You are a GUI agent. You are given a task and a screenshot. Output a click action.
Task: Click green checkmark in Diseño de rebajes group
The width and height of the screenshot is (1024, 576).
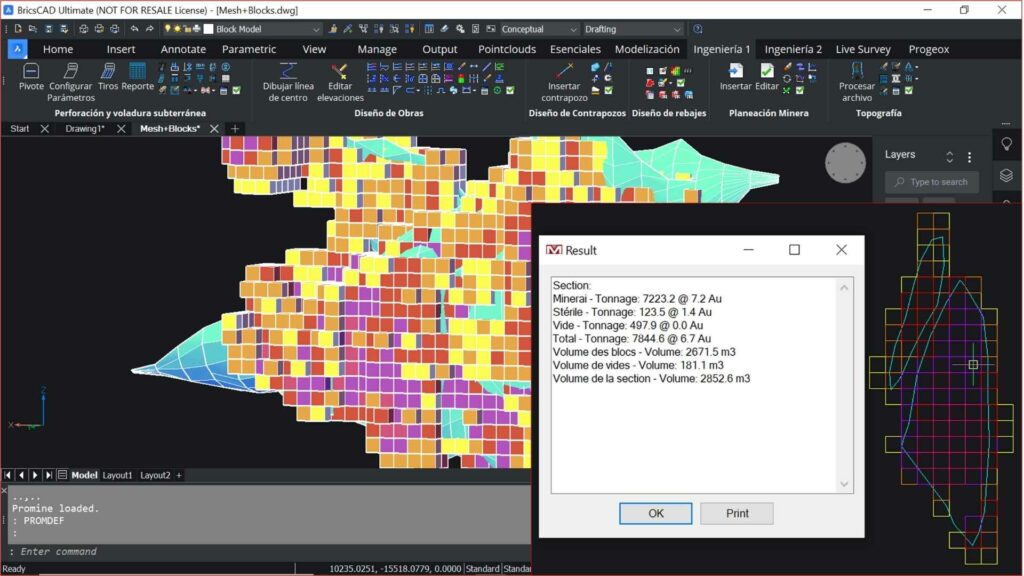point(680,83)
